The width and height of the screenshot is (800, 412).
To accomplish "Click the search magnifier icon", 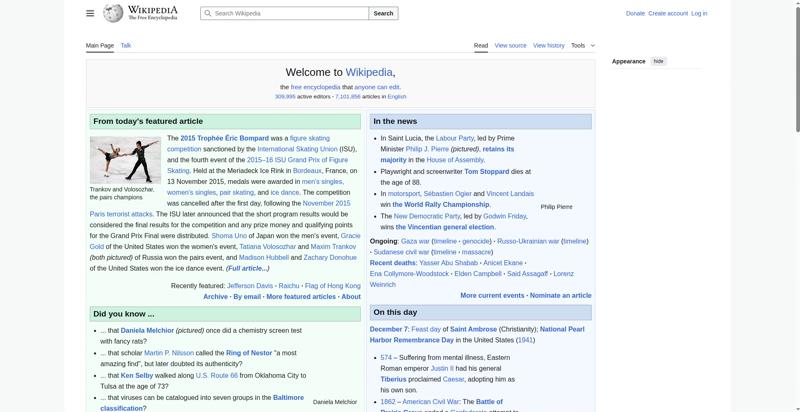I will [207, 13].
